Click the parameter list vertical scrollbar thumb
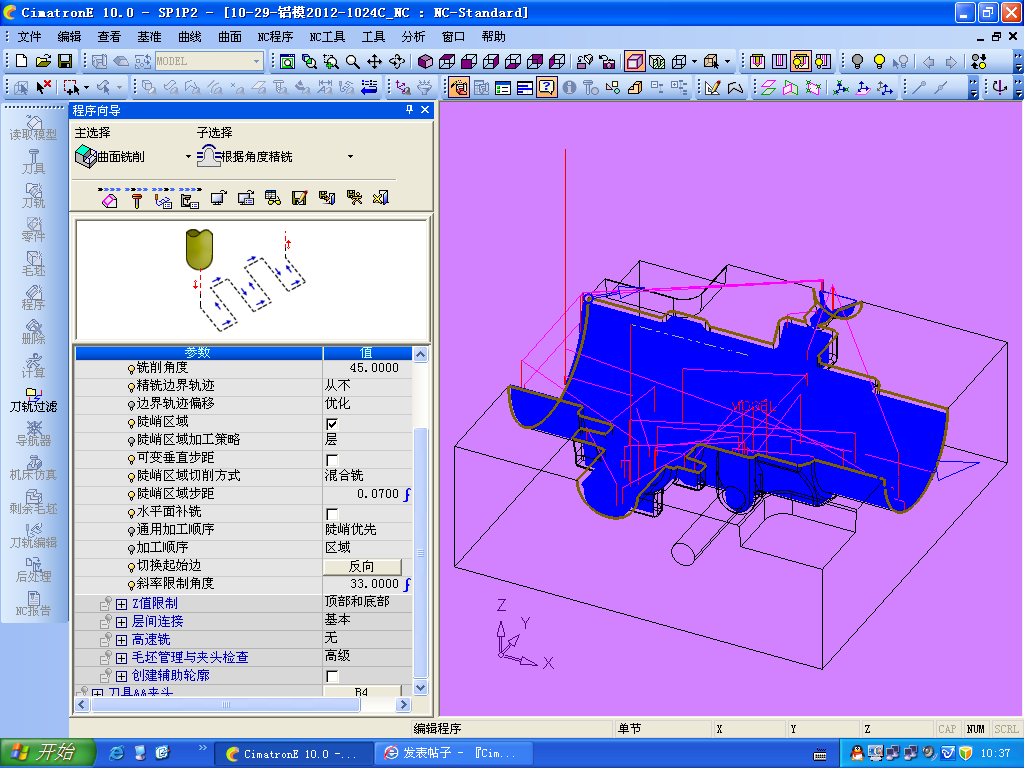 pos(421,552)
